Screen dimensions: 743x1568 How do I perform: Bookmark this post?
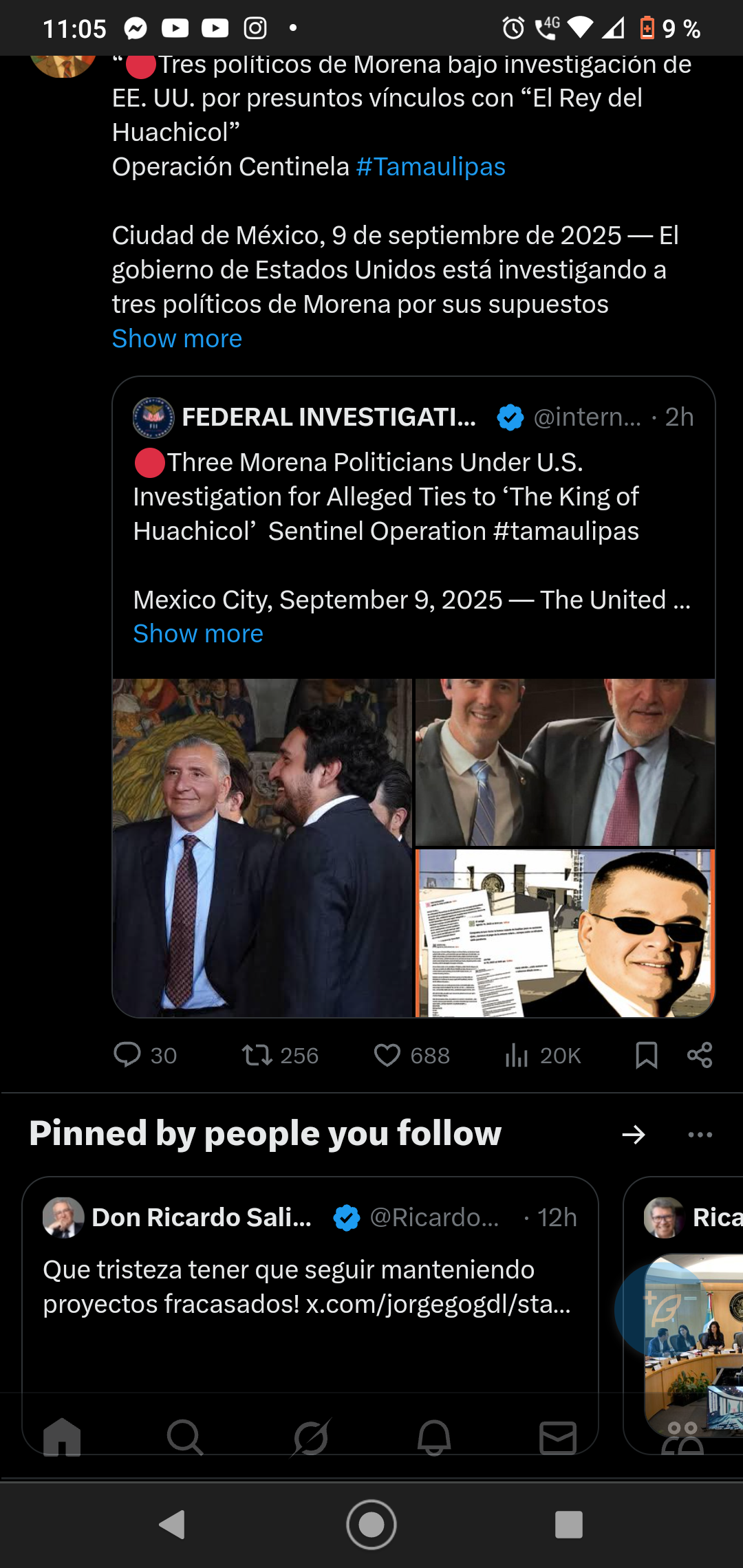click(646, 1054)
